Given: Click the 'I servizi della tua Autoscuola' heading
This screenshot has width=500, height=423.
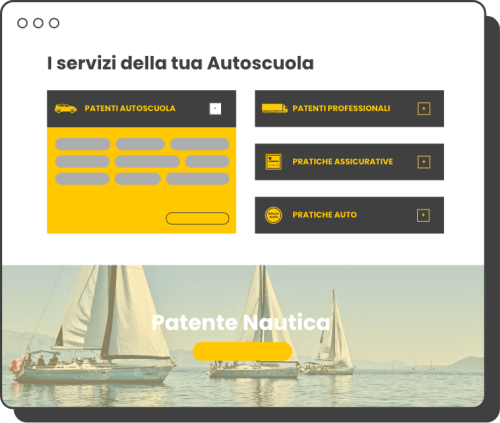Looking at the screenshot, I should (180, 63).
